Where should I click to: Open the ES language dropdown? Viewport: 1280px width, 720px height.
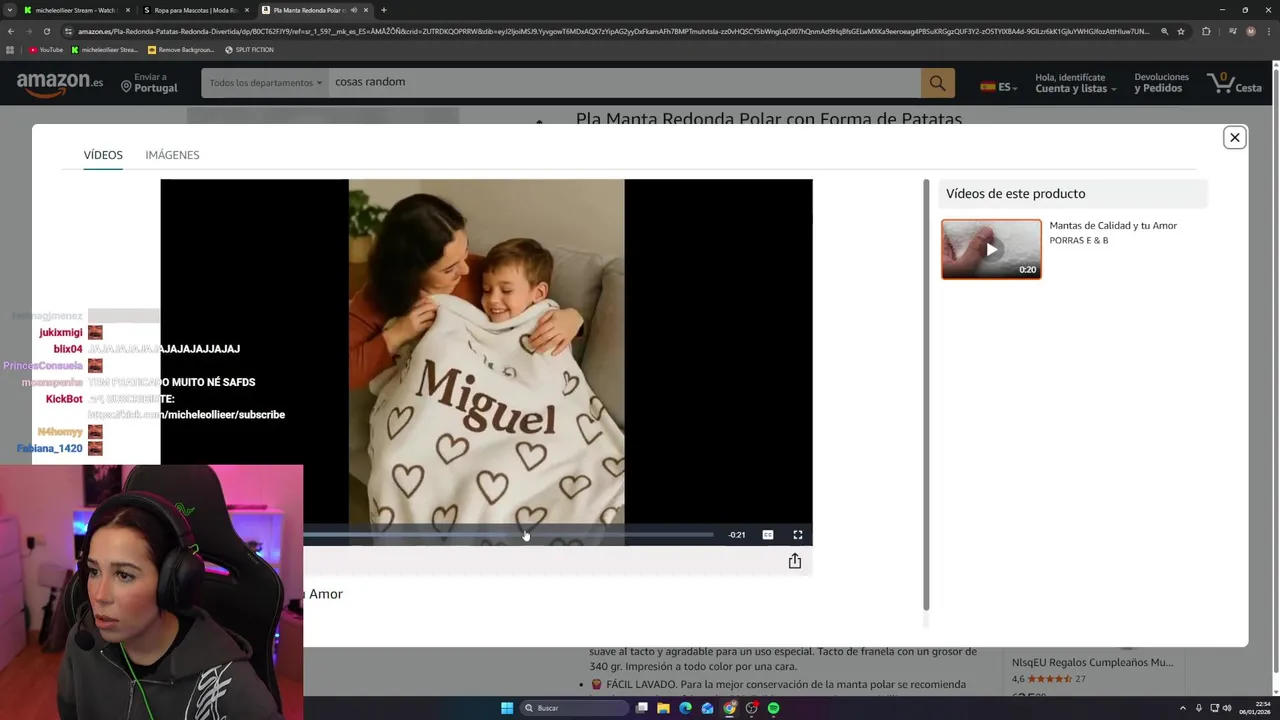pos(998,87)
